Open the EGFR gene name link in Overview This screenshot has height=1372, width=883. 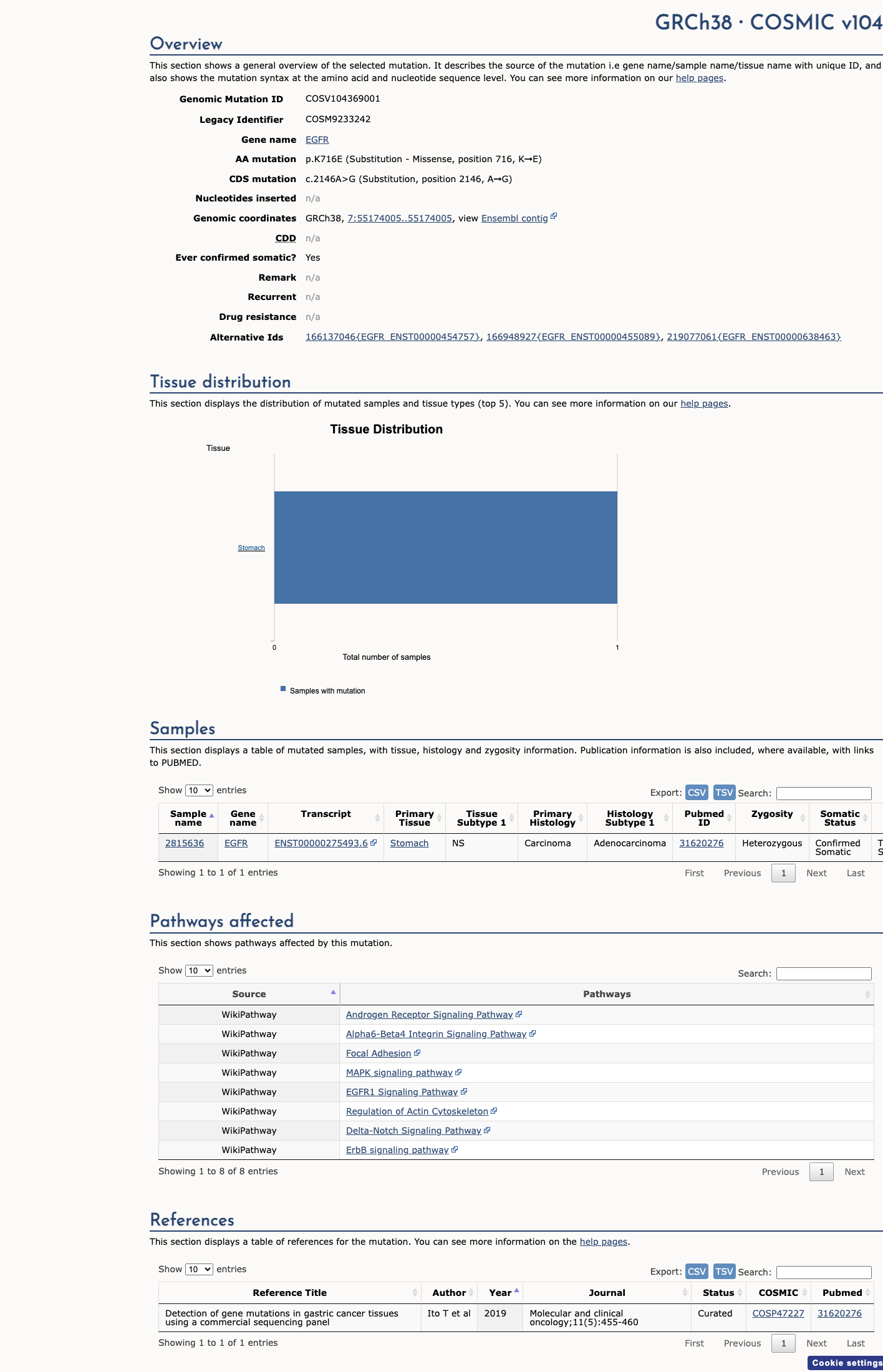(317, 140)
